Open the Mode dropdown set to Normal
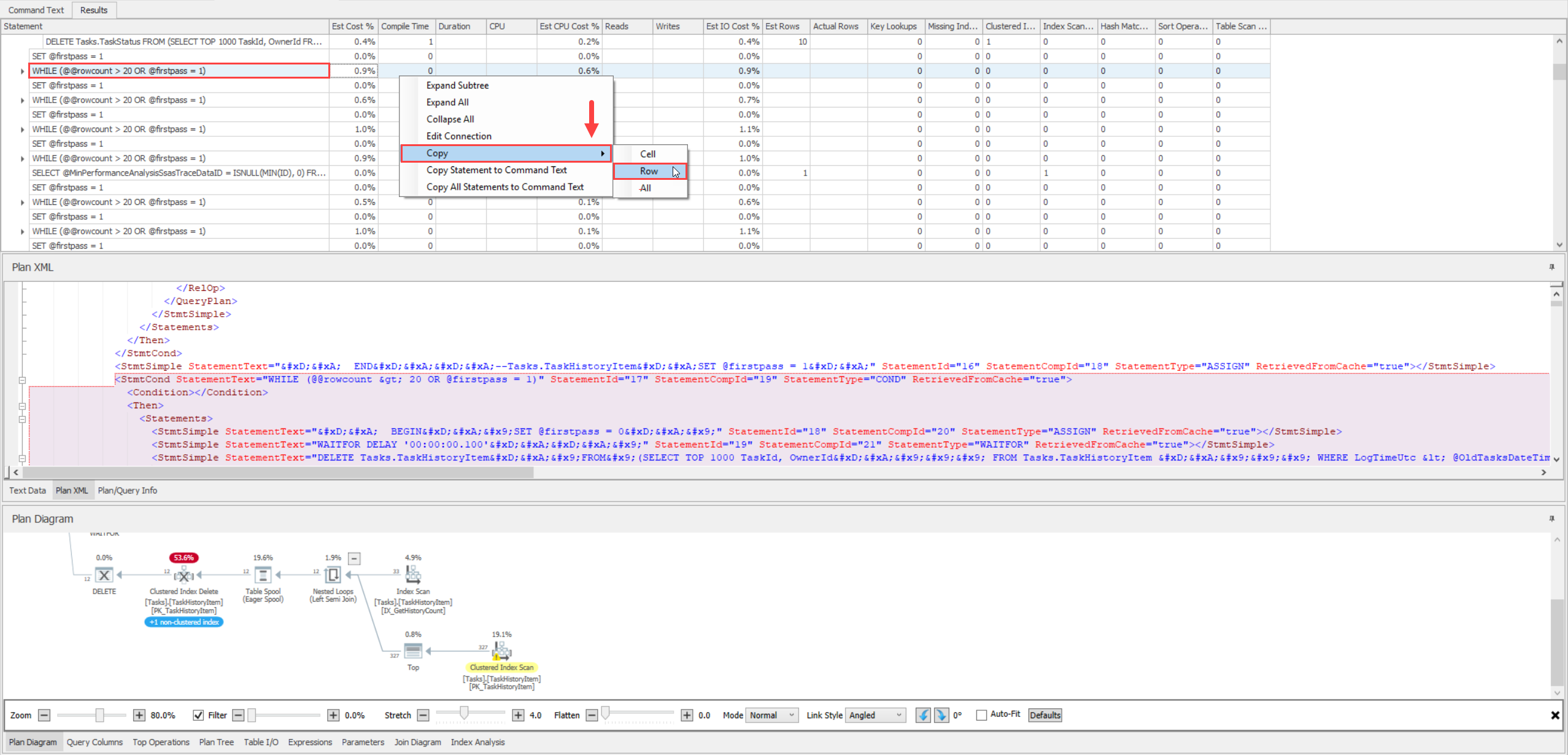 [x=771, y=715]
